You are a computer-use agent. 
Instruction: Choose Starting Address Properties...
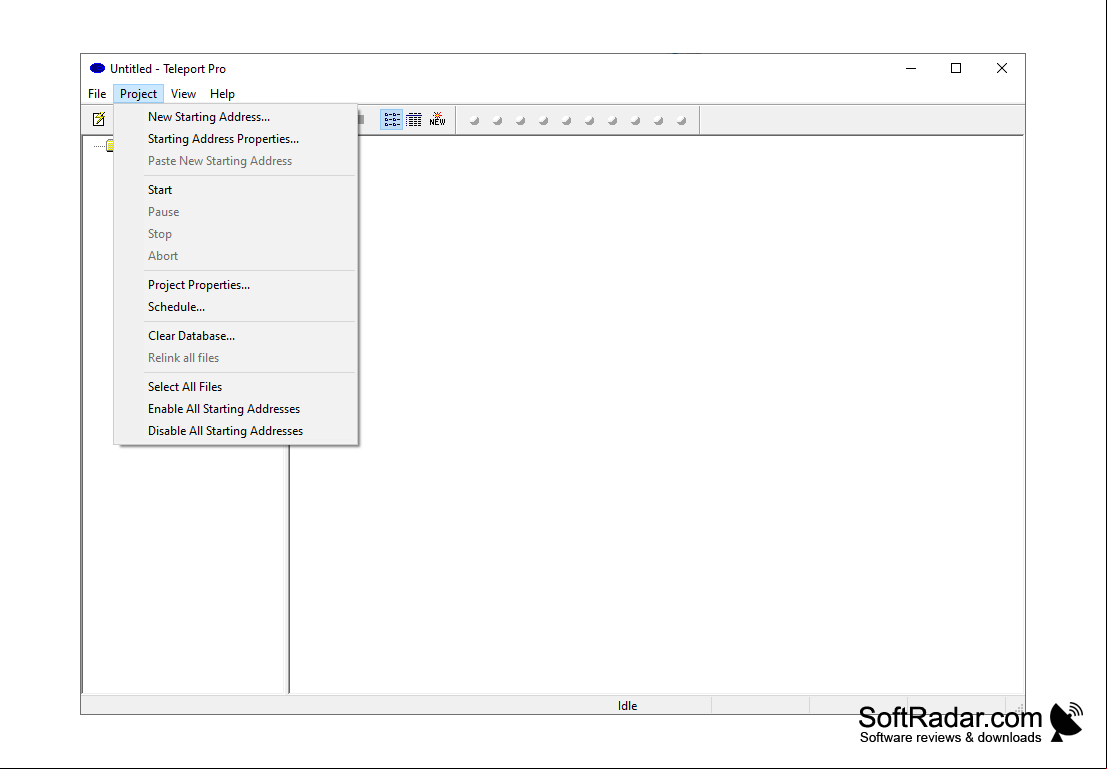[236, 139]
